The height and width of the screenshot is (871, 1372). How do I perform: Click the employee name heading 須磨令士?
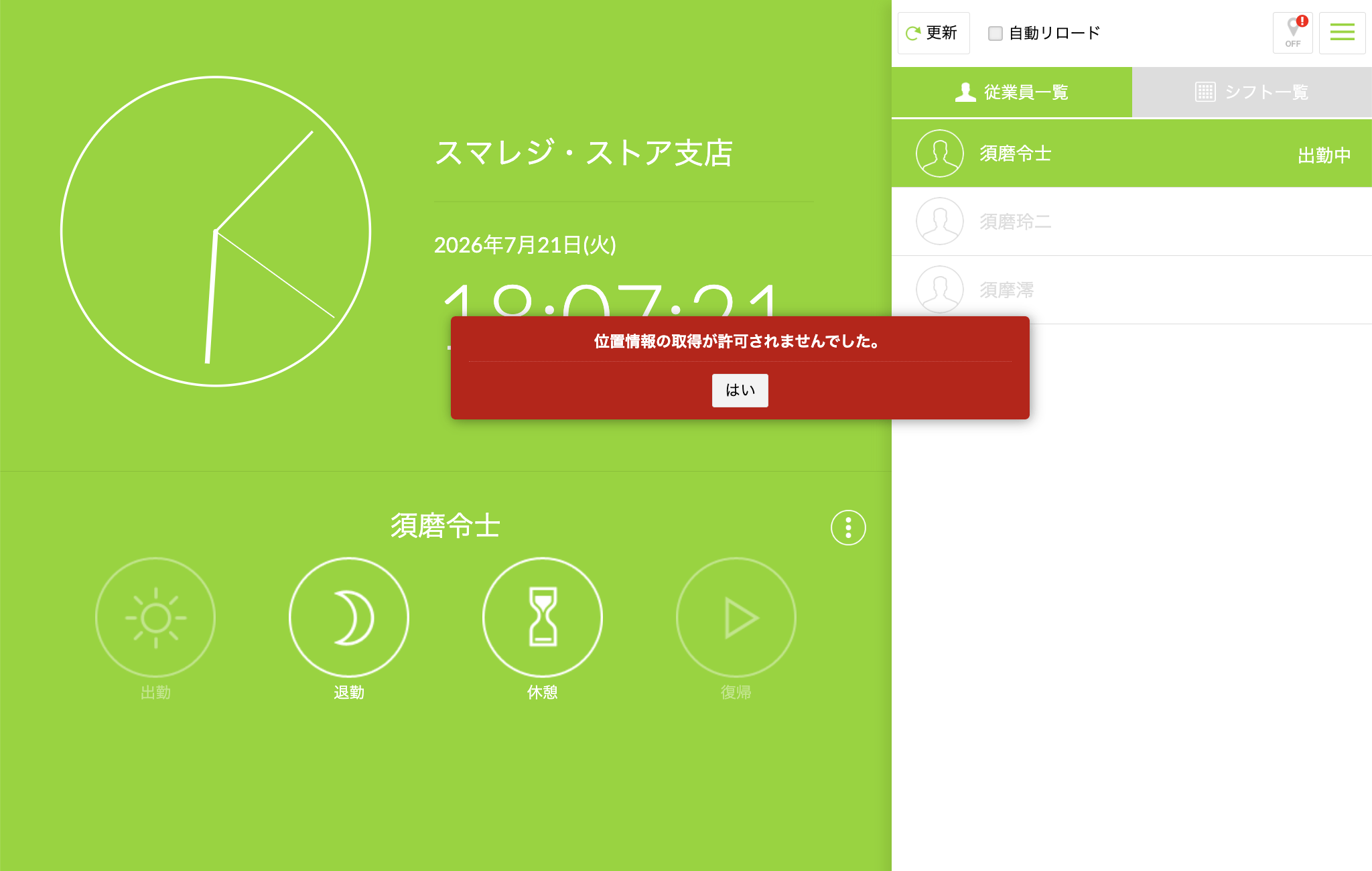coord(445,526)
